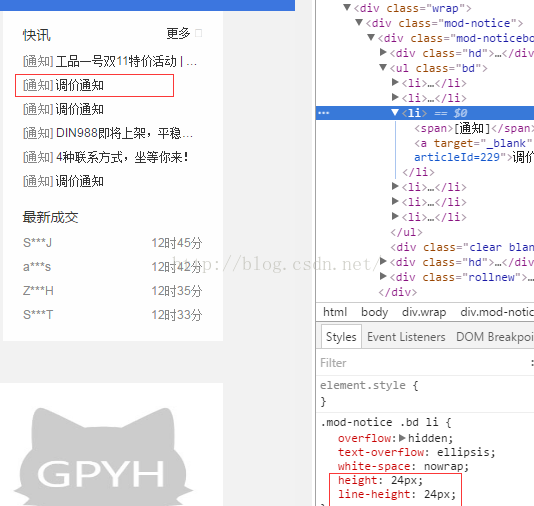Switch to the Event Listeners tab
534x506 pixels.
pyautogui.click(x=406, y=337)
